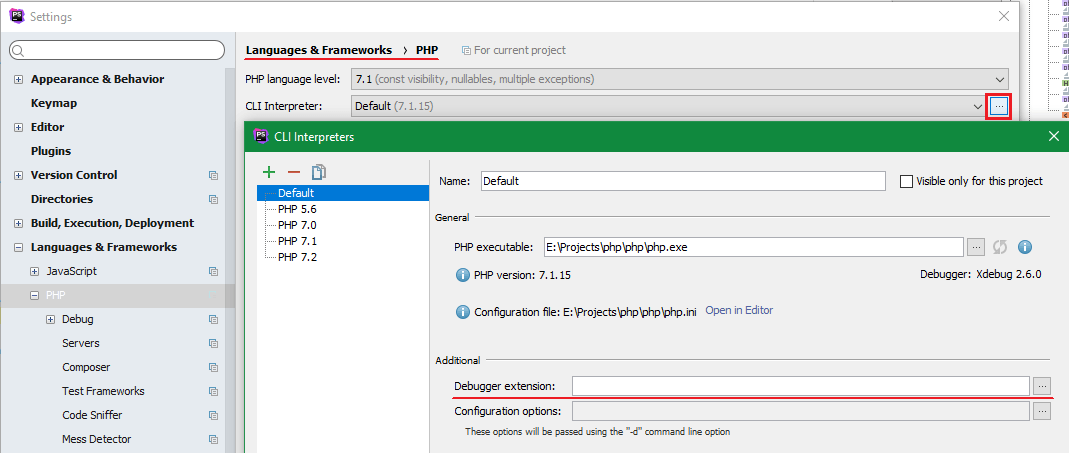Click the settings search box

pos(117,50)
